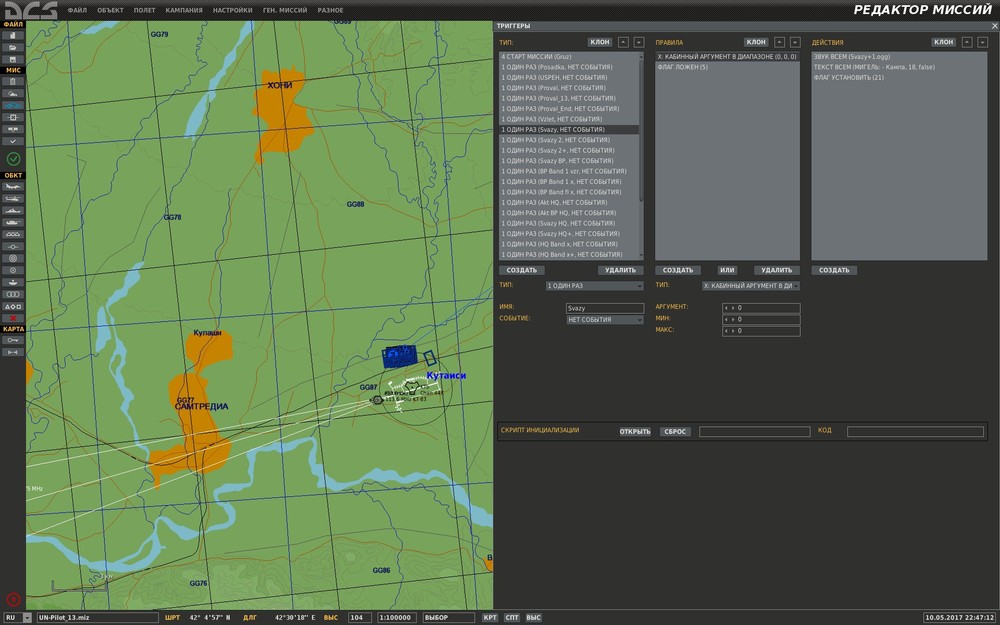Click the new mission file icon

13,35
